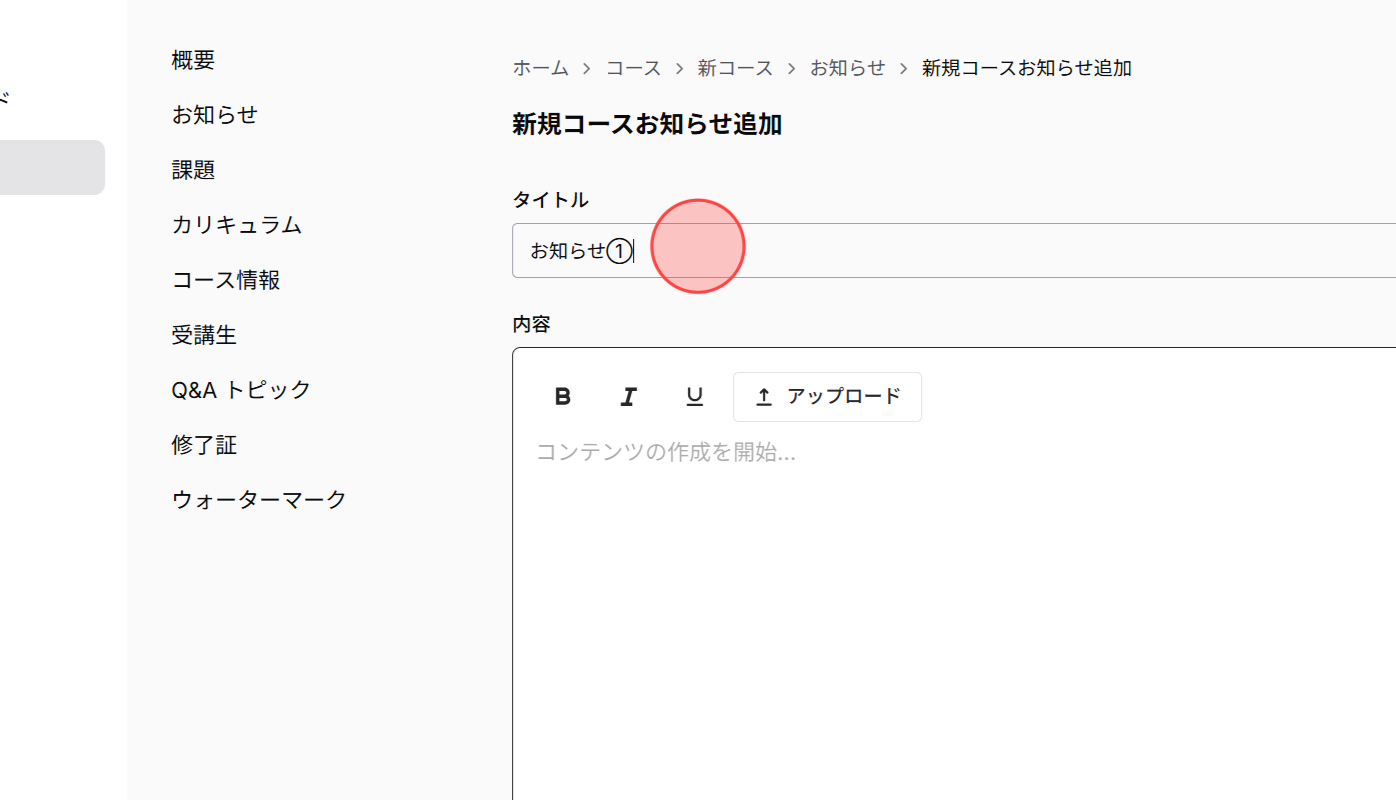Toggle bold formatting in the editor
The height and width of the screenshot is (800, 1396).
click(562, 396)
